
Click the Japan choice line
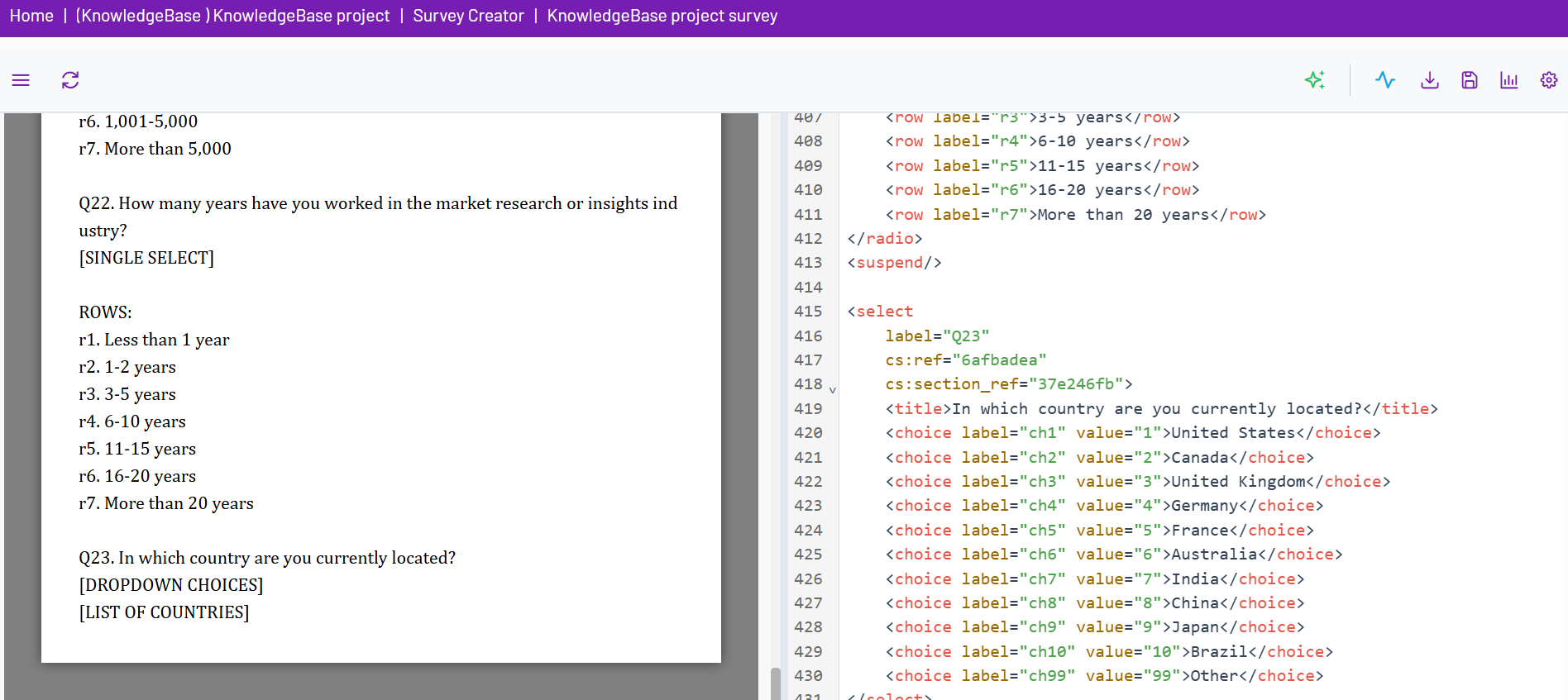[x=1095, y=627]
